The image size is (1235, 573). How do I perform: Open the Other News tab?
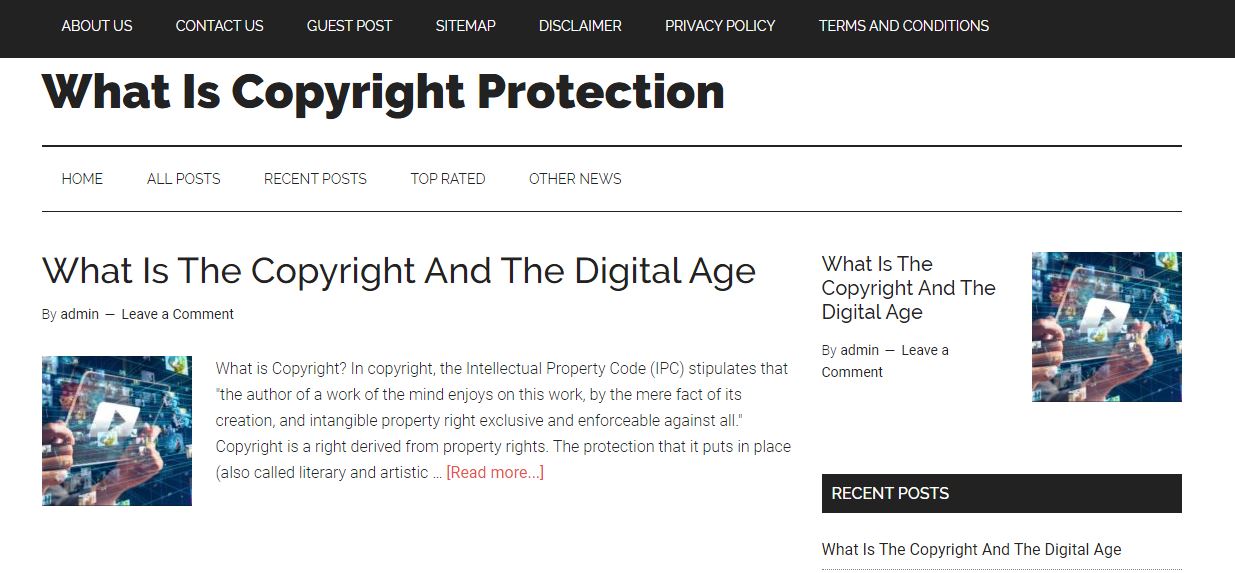[575, 179]
